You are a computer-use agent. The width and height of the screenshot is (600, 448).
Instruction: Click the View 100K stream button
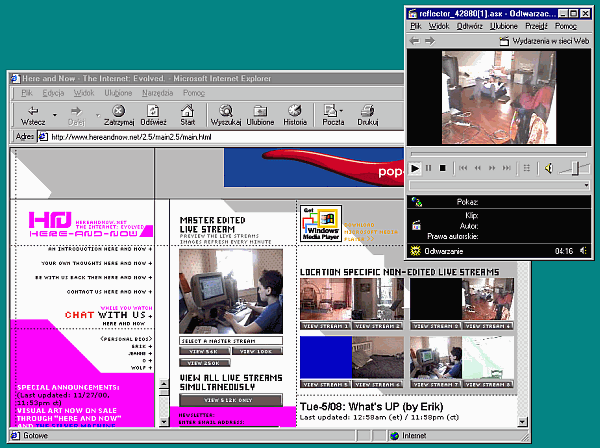[x=257, y=351]
